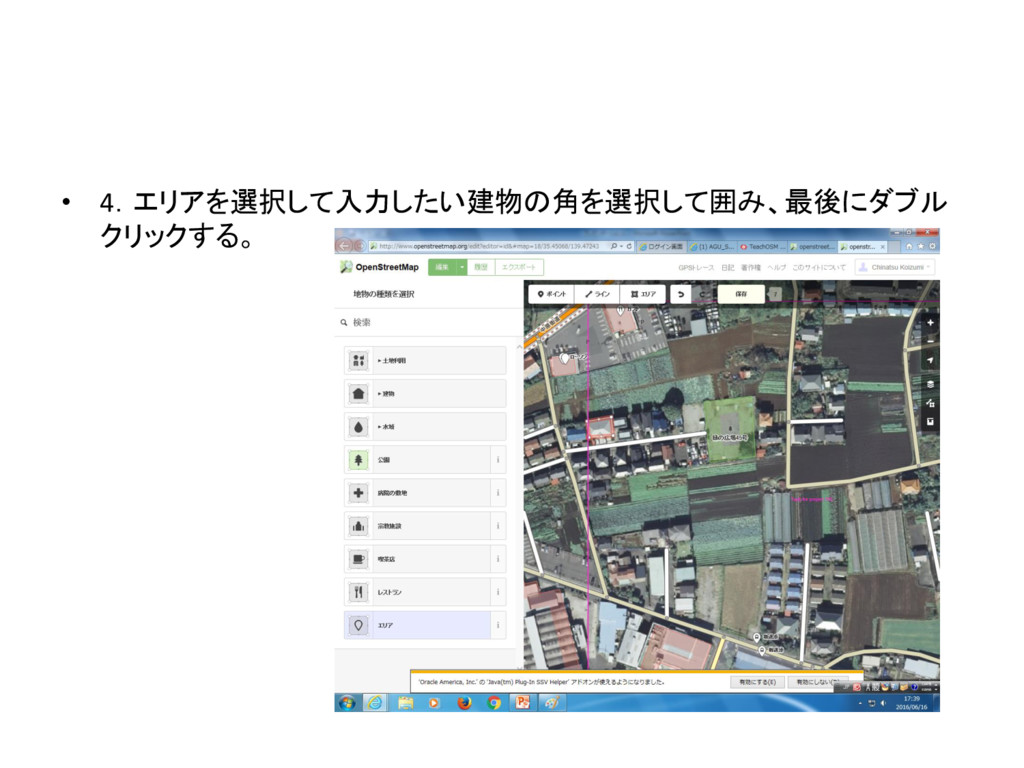Switch to the TeachOSM browser tab
1024x768 pixels.
(x=763, y=247)
